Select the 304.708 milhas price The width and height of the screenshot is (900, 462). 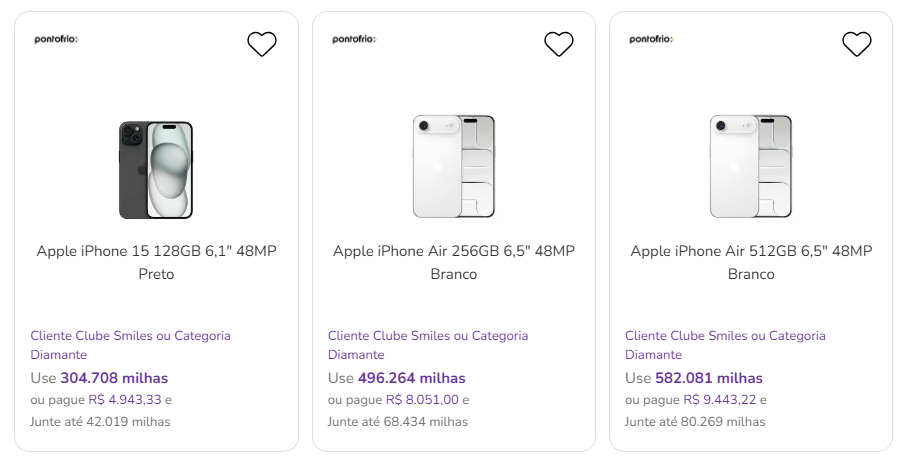114,378
